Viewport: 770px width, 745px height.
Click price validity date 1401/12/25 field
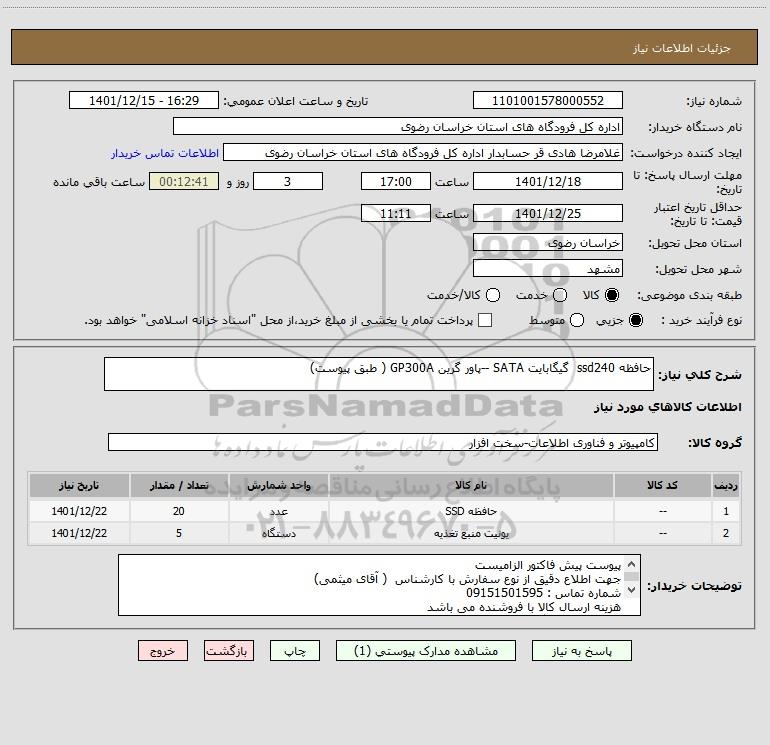pyautogui.click(x=548, y=213)
